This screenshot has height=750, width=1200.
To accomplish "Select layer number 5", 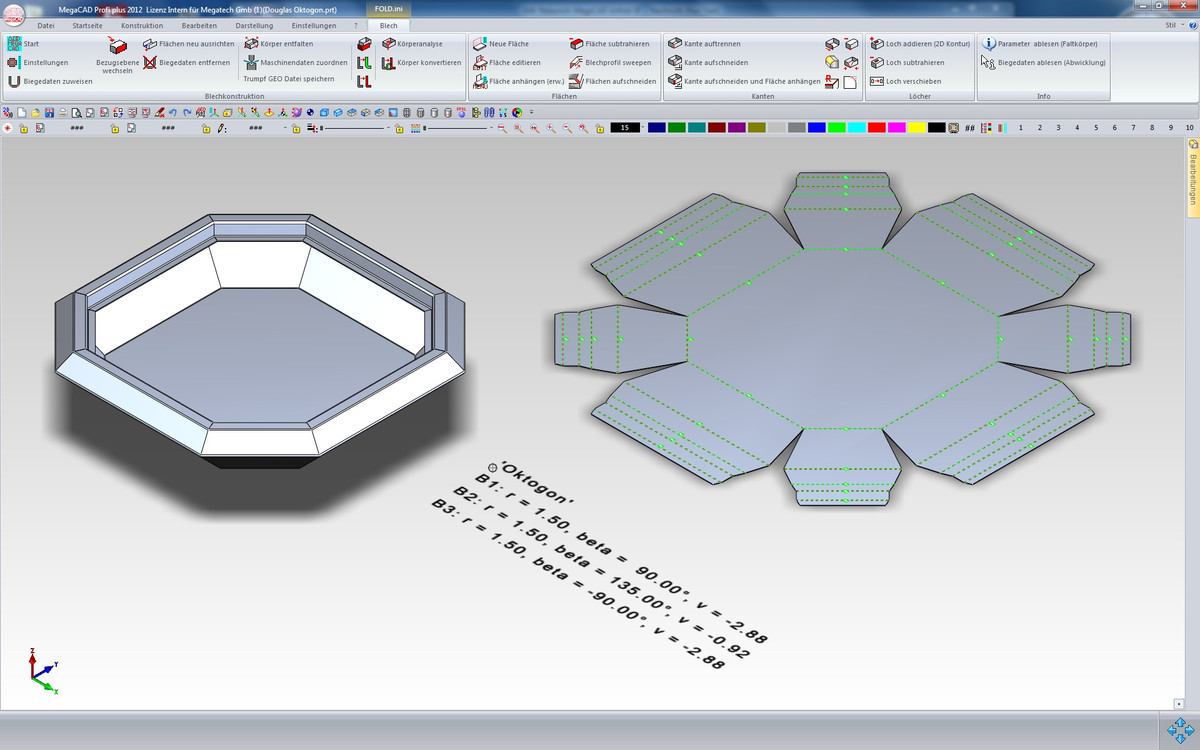I will (x=1096, y=128).
